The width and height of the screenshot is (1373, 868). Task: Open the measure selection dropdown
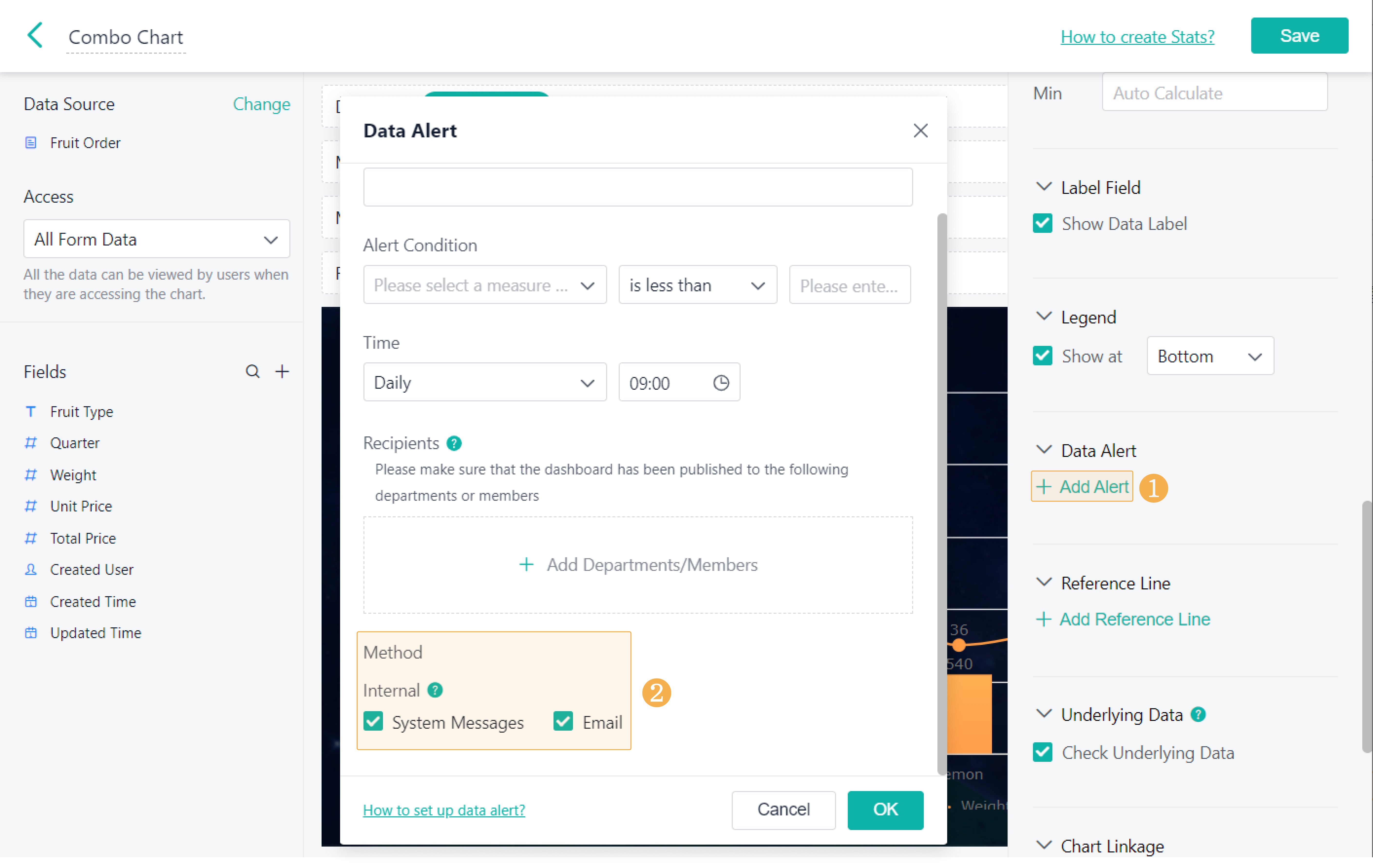pos(485,285)
